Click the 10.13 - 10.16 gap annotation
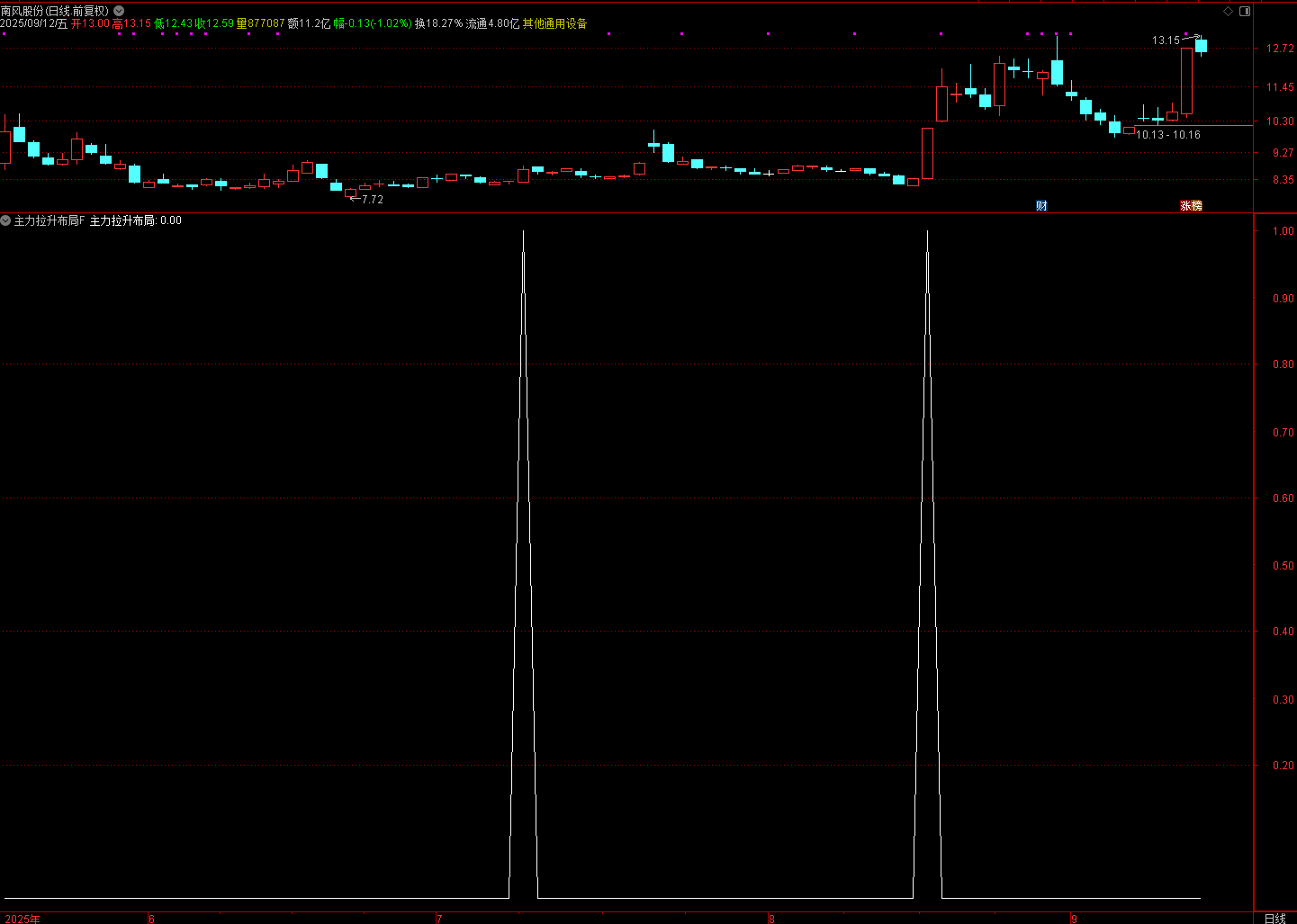The image size is (1297, 924). (1168, 135)
